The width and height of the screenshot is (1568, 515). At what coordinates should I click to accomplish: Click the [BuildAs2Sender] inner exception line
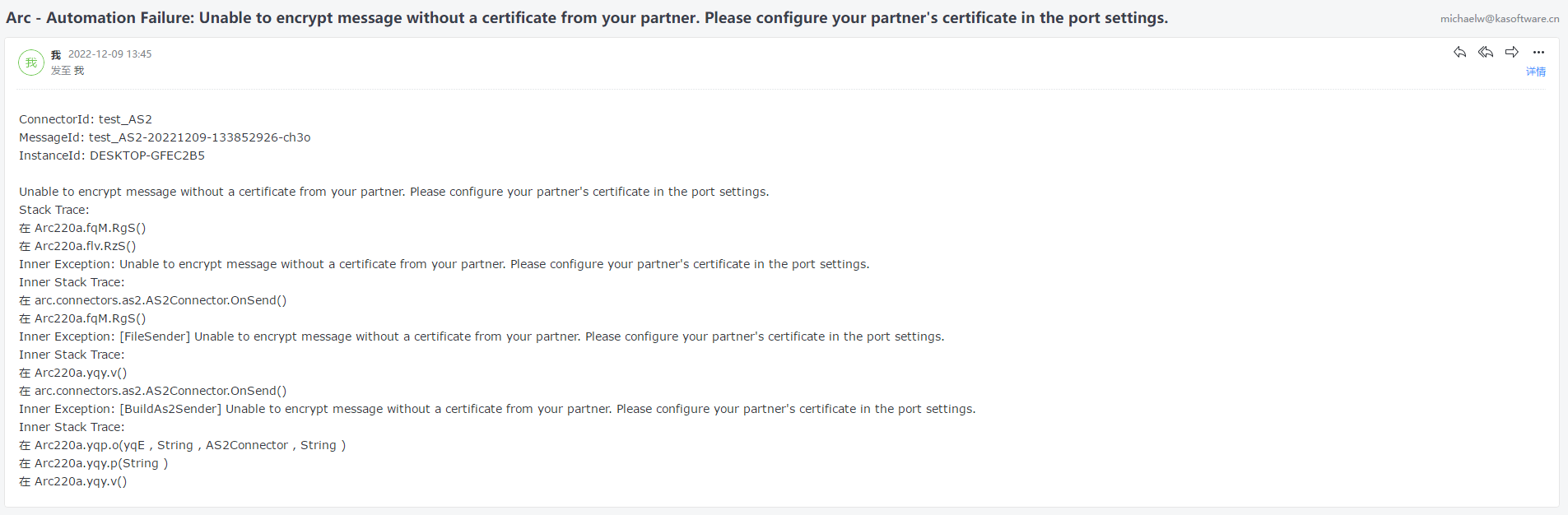[x=497, y=409]
